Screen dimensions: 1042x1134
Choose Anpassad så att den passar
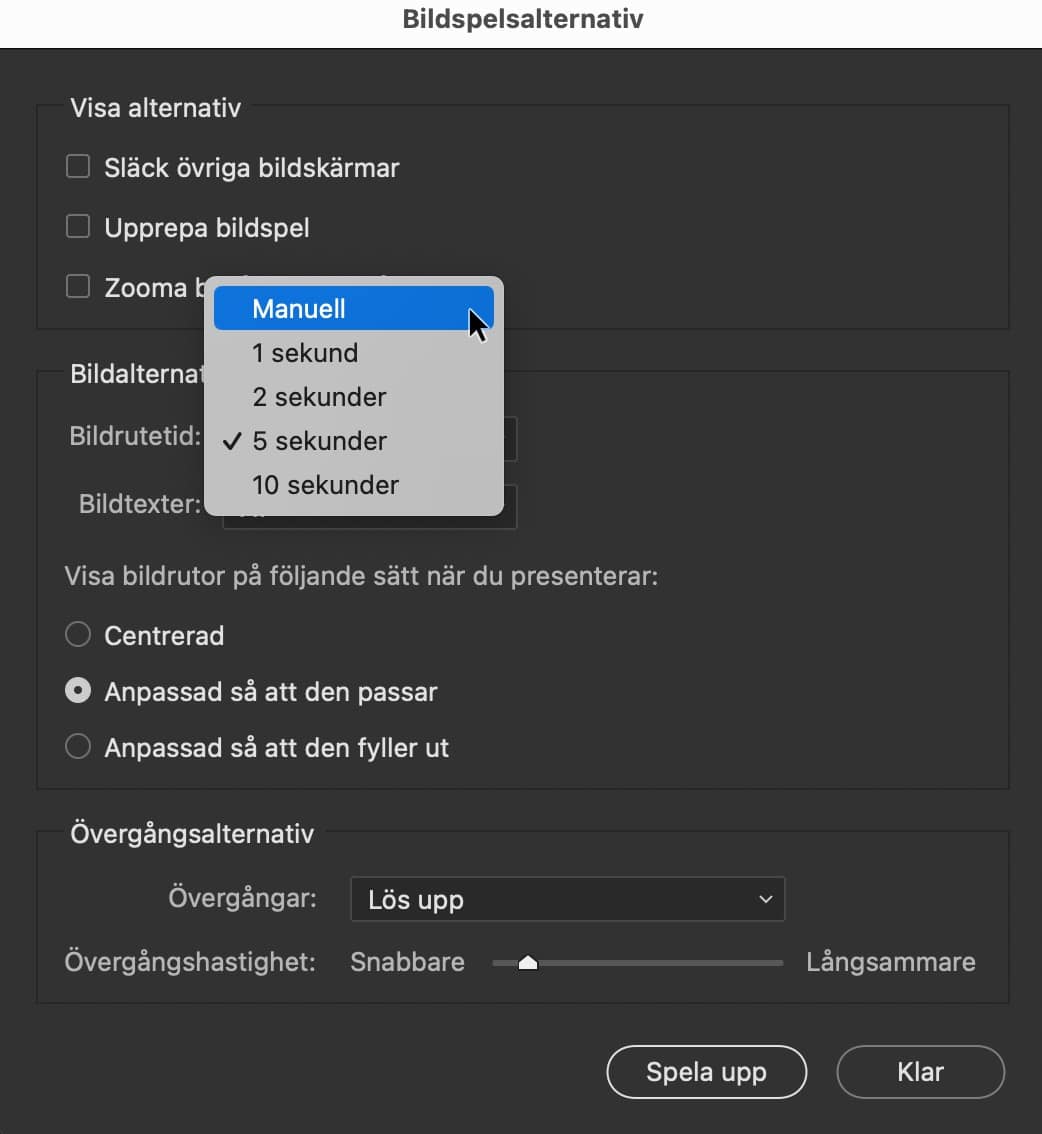pyautogui.click(x=78, y=692)
